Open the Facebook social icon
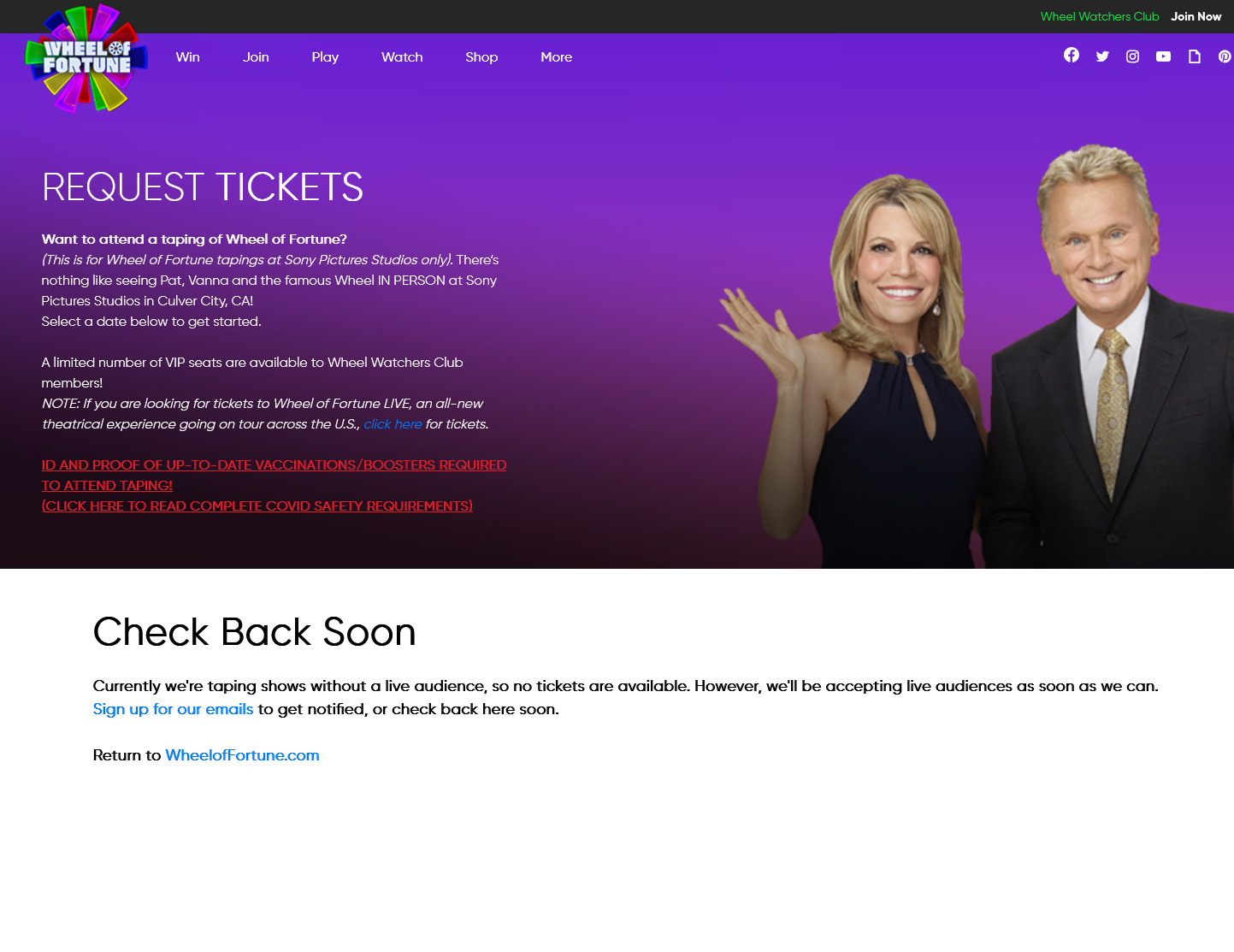 1072,56
